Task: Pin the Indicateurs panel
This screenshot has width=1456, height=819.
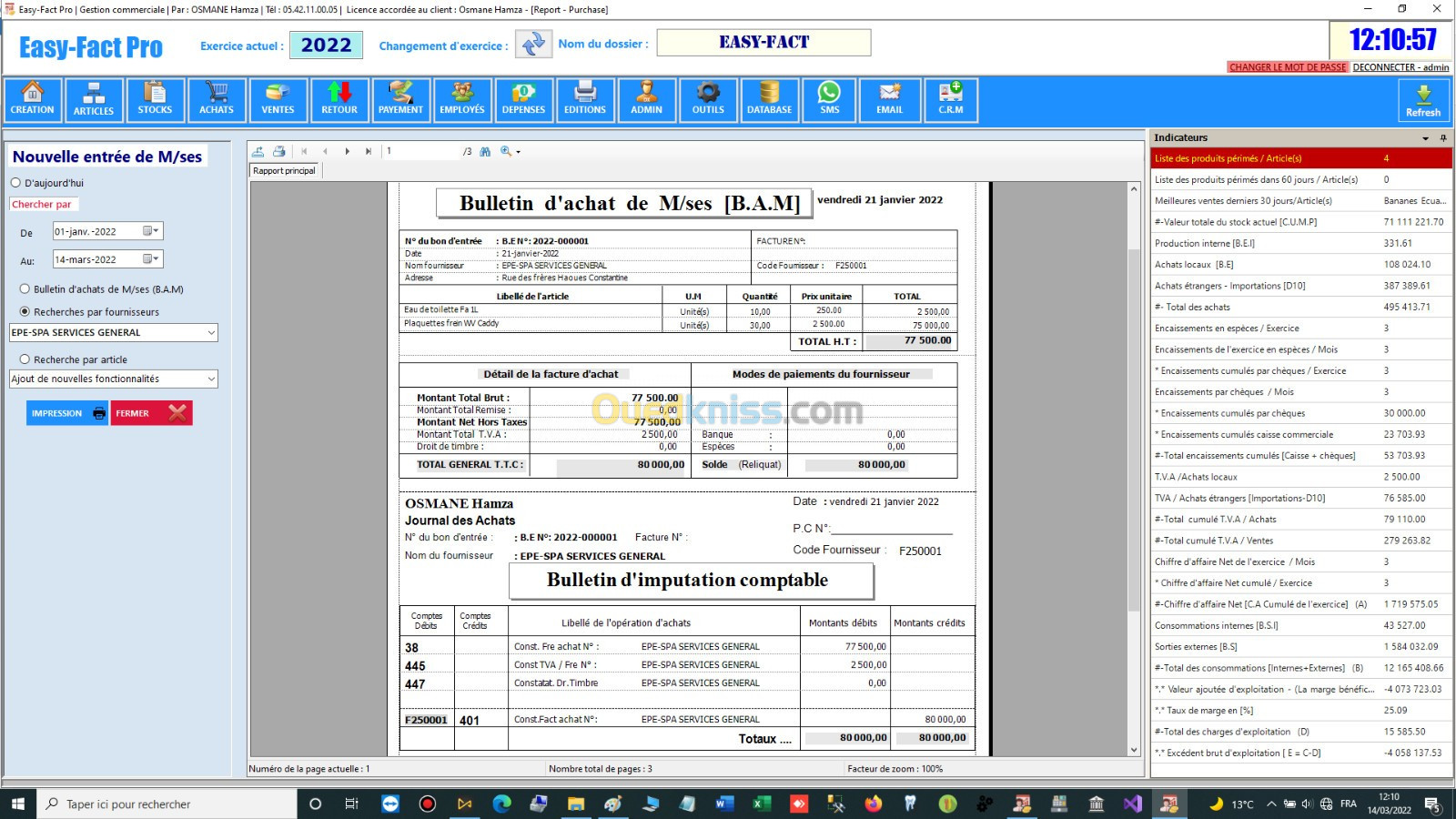Action: coord(1443,138)
